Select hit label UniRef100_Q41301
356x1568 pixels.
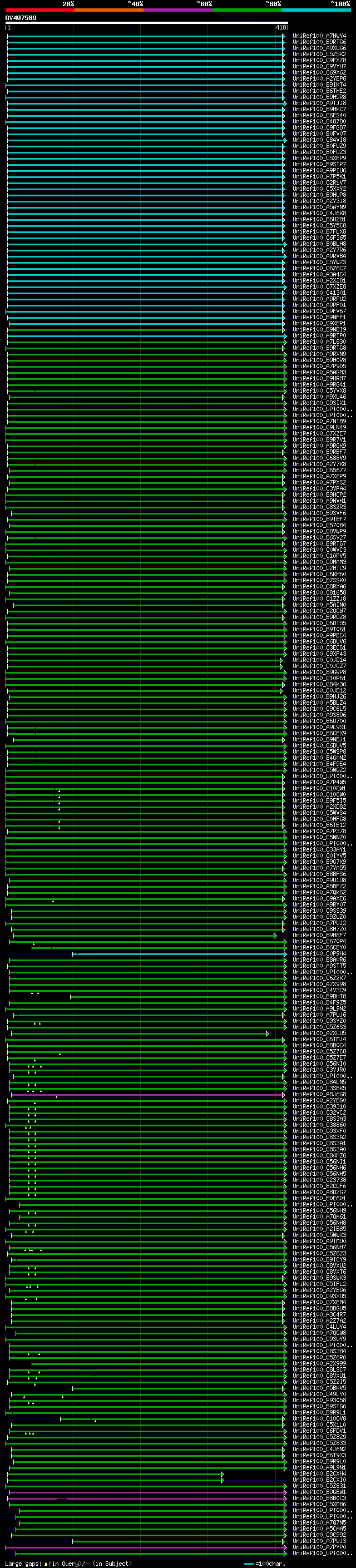pos(319,293)
